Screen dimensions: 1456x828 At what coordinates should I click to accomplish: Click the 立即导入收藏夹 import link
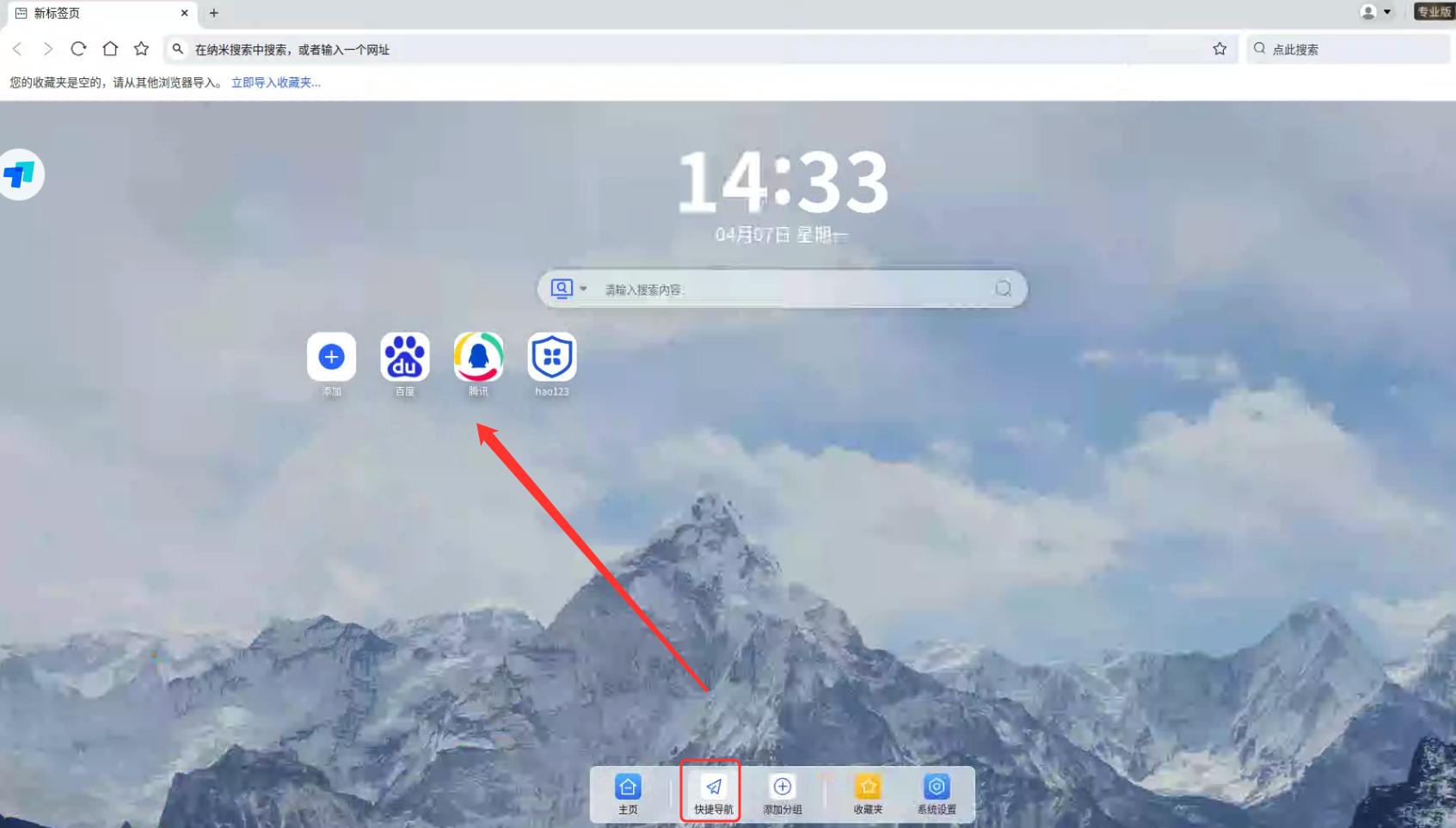pos(275,83)
